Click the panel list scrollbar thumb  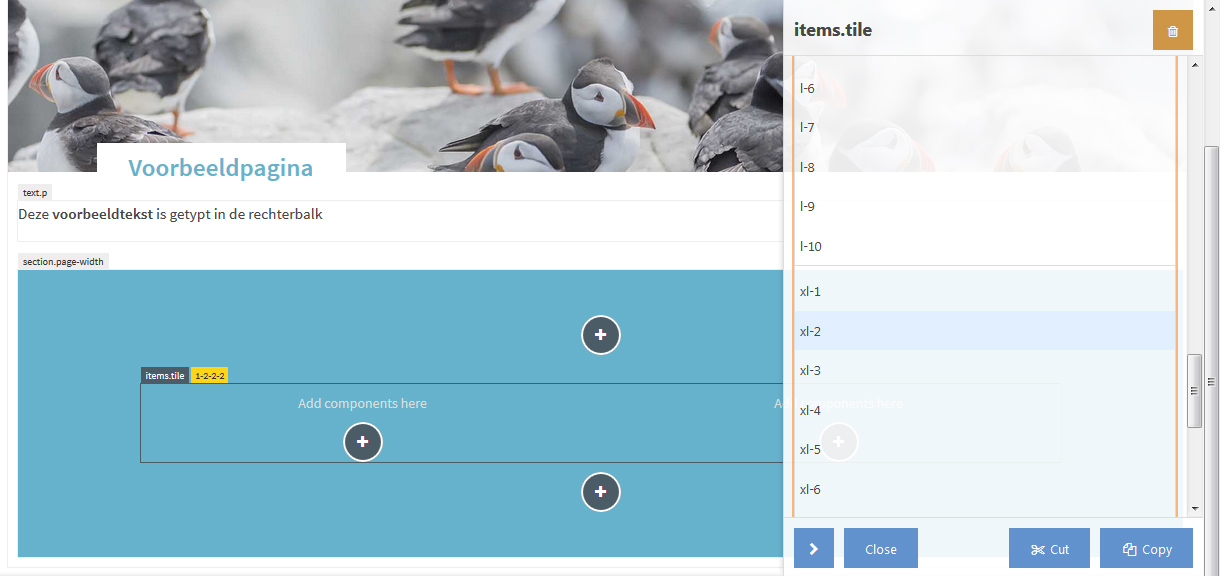(x=1194, y=391)
